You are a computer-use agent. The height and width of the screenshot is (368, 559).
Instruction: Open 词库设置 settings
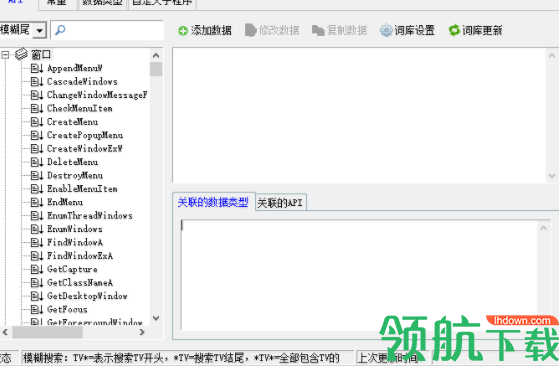(407, 30)
